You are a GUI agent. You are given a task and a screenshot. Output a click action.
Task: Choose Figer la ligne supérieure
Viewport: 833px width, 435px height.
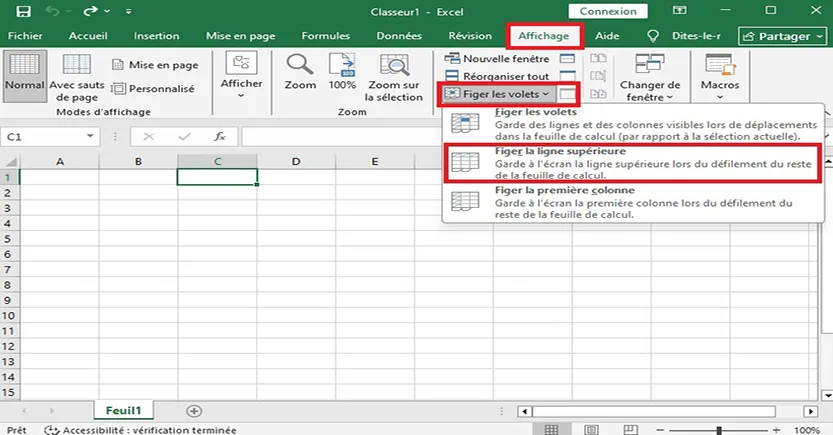tap(632, 163)
